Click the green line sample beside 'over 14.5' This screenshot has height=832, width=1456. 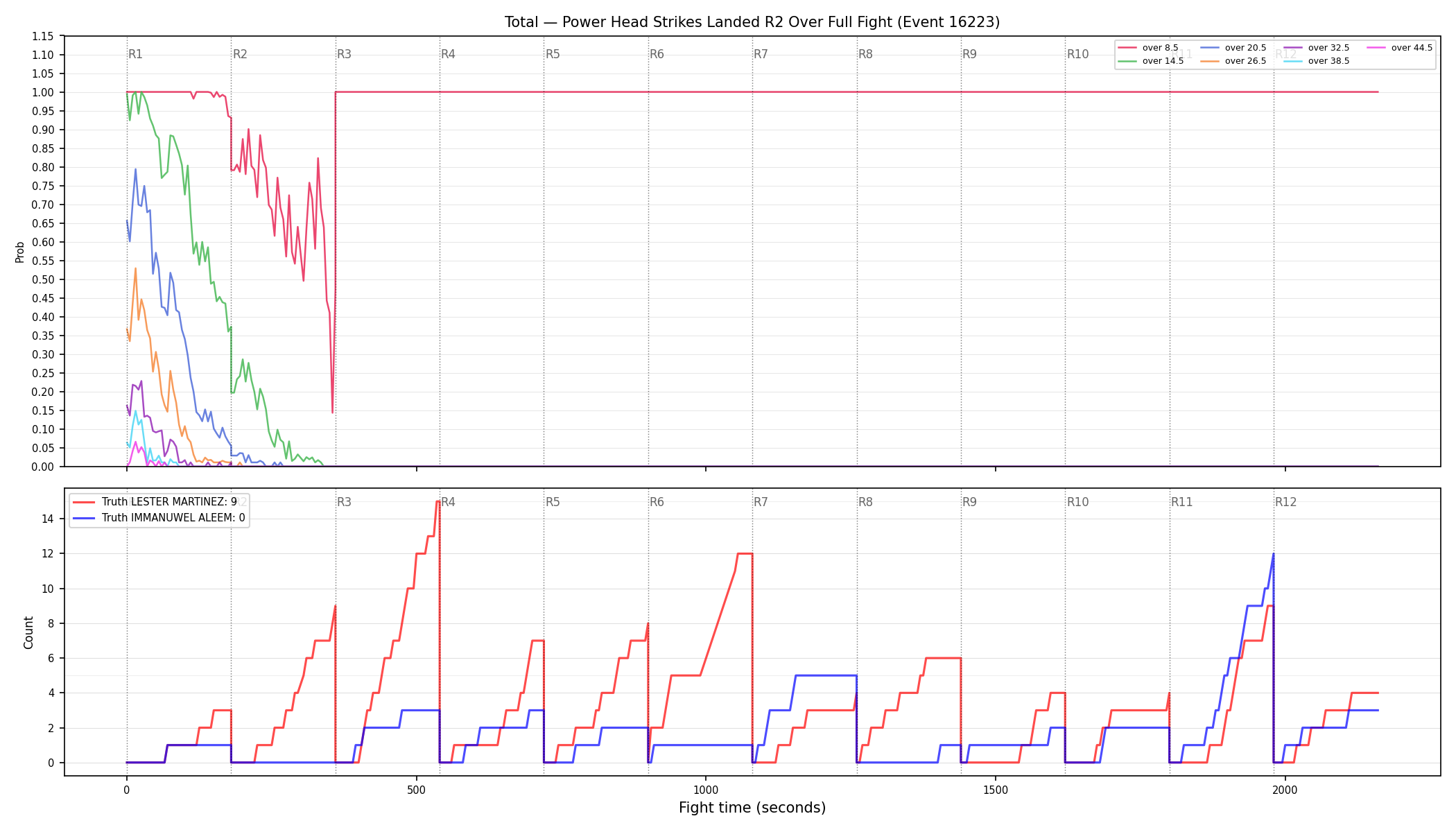1127,61
